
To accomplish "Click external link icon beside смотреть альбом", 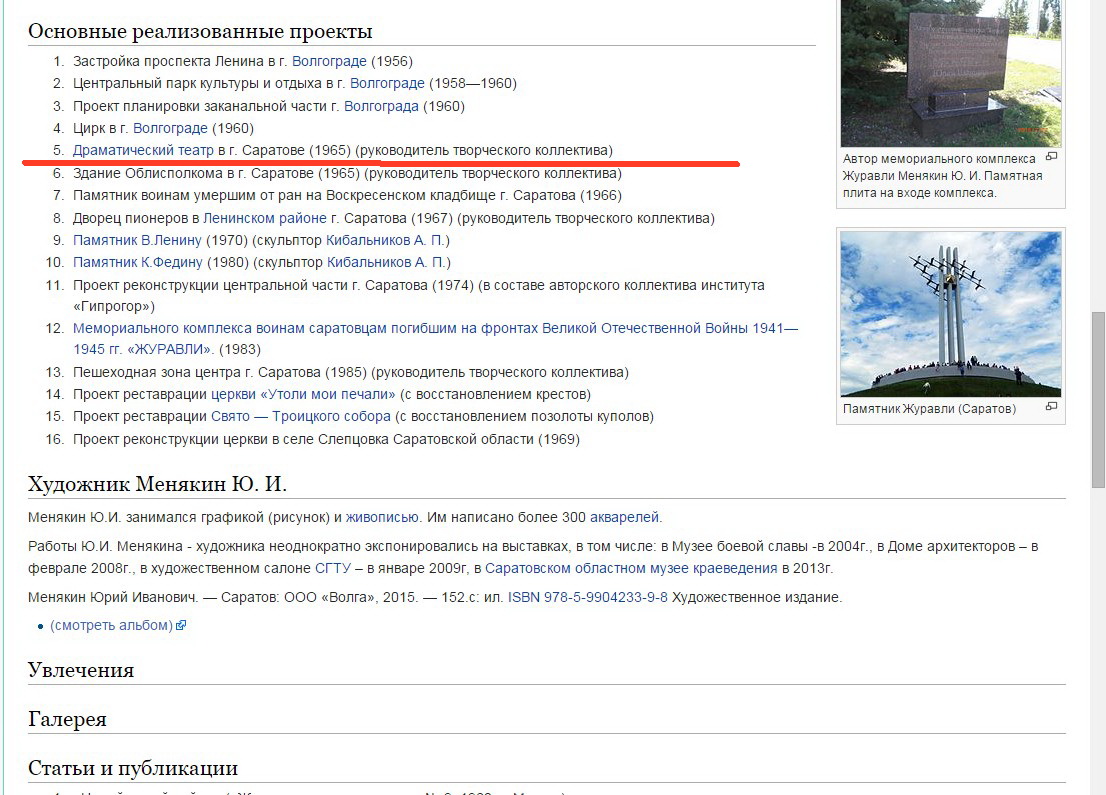I will 181,625.
